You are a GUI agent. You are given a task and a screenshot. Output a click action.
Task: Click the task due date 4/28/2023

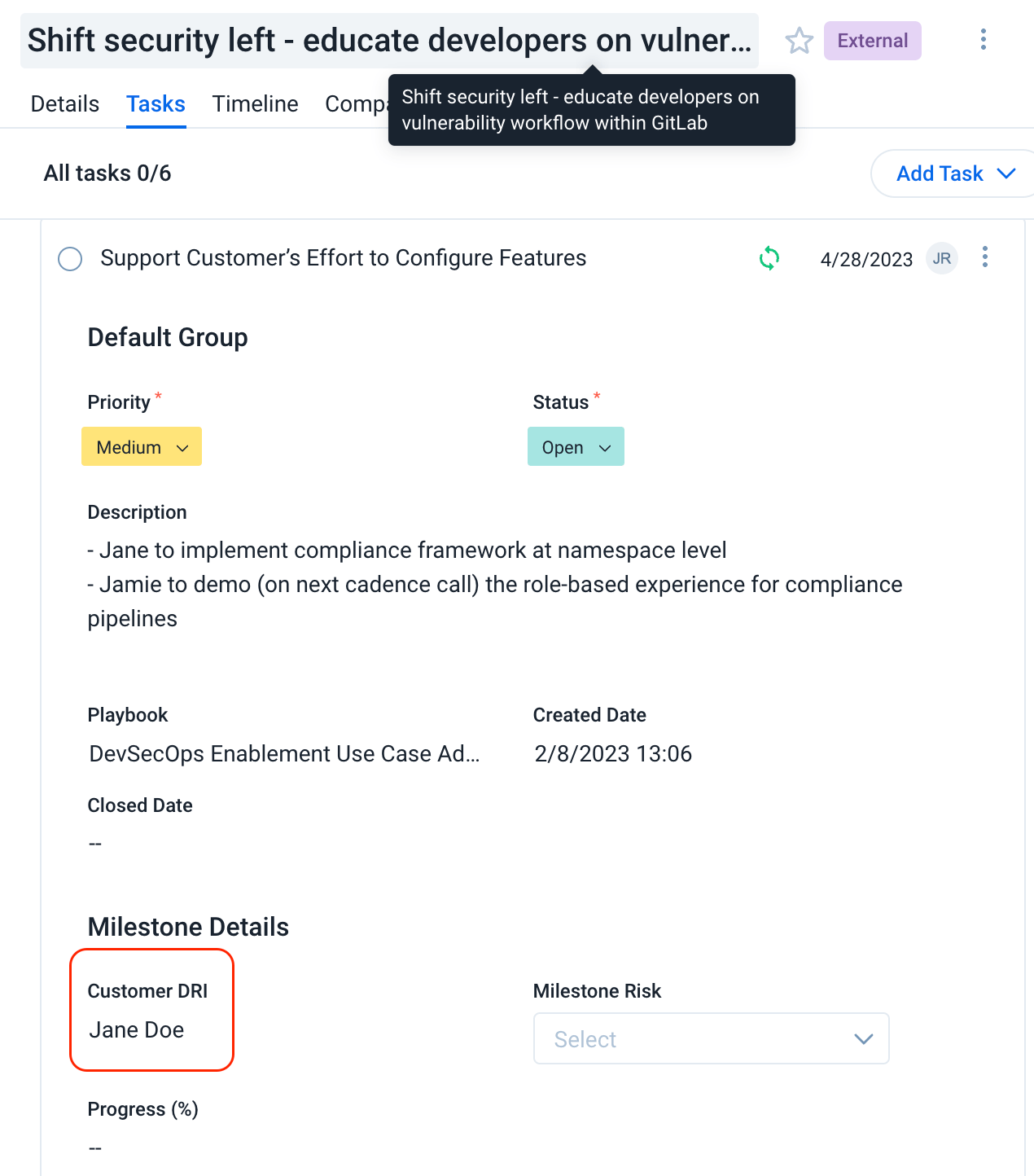coord(866,260)
